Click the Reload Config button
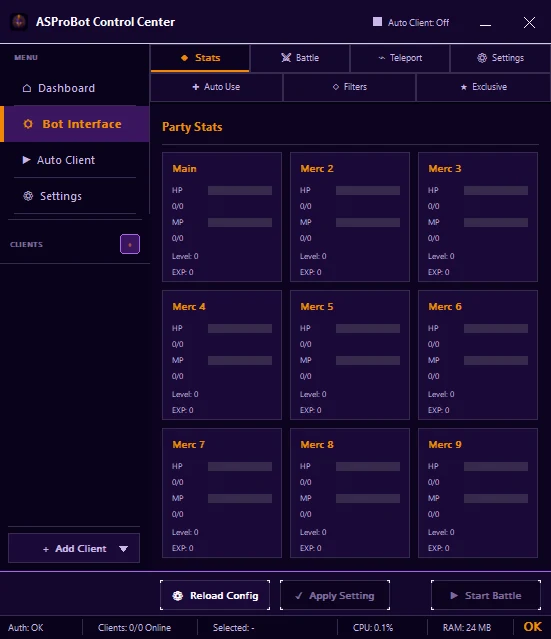551x639 pixels. click(x=215, y=595)
